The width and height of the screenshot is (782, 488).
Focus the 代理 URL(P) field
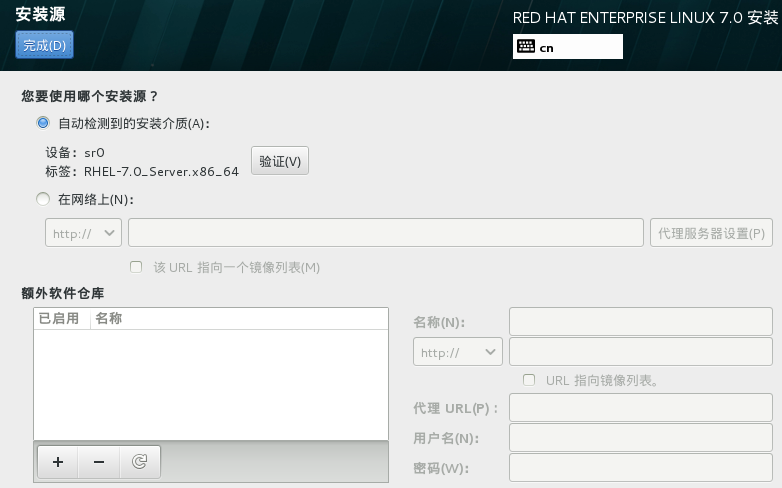641,407
